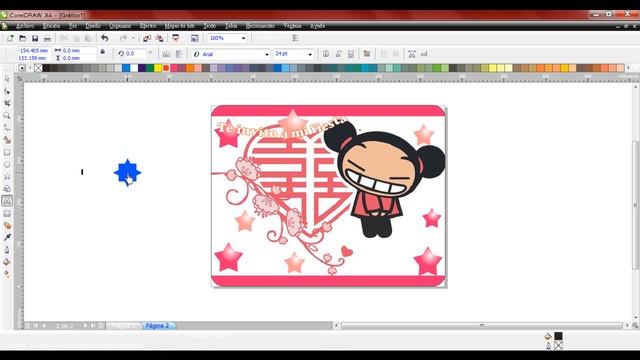Open the Herramientas menu
The width and height of the screenshot is (640, 360).
pyautogui.click(x=260, y=26)
